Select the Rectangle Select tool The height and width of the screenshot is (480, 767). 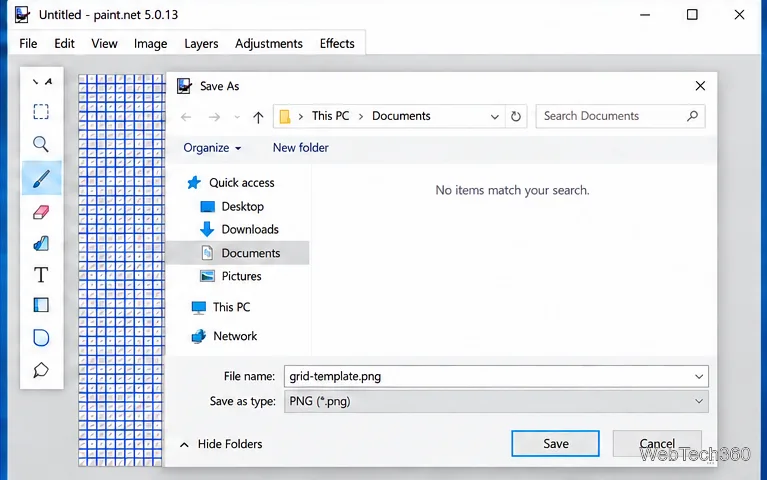click(x=41, y=112)
